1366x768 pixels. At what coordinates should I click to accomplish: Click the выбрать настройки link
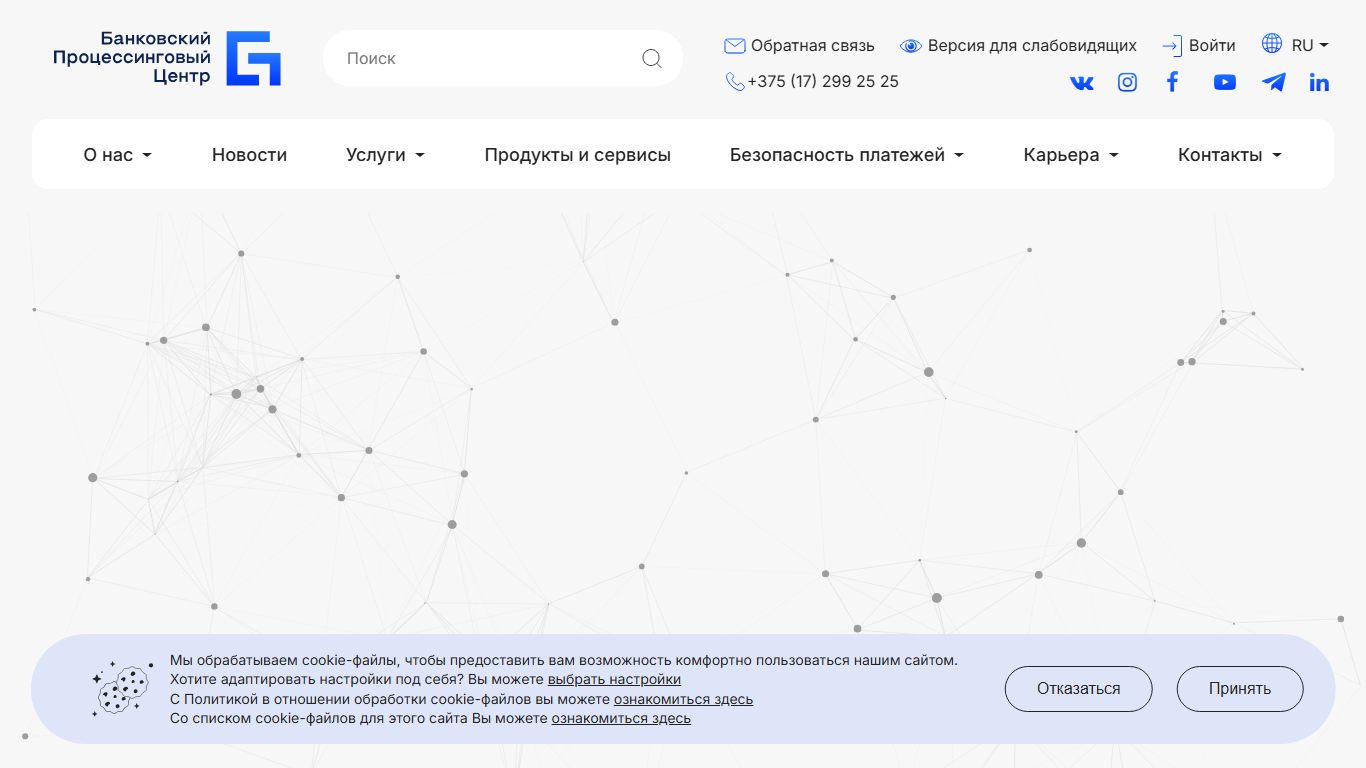click(614, 680)
